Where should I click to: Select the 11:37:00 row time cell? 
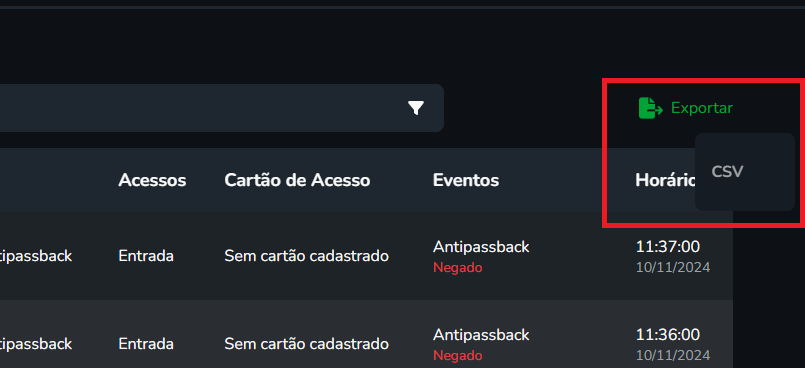click(668, 247)
